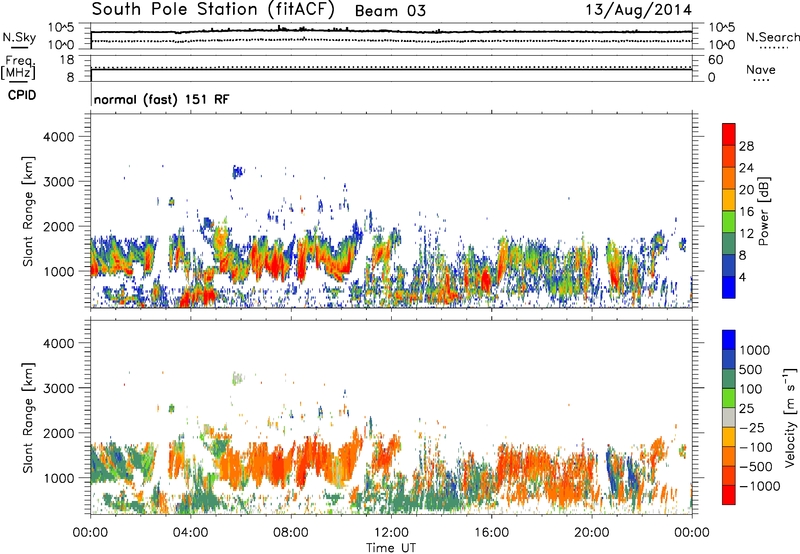Click the yellow 16–20 dB power colorbar segment
Screen dimensions: 800x554
pos(729,200)
